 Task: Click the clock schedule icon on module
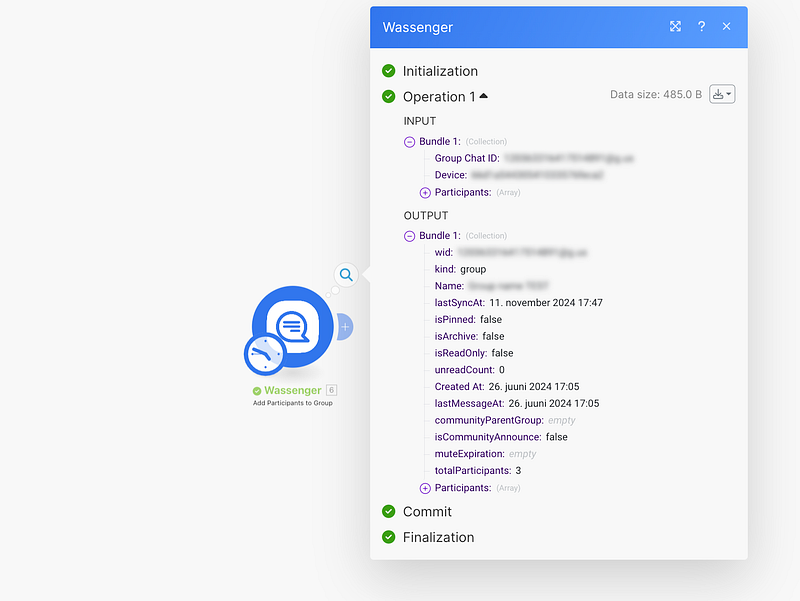click(x=265, y=355)
